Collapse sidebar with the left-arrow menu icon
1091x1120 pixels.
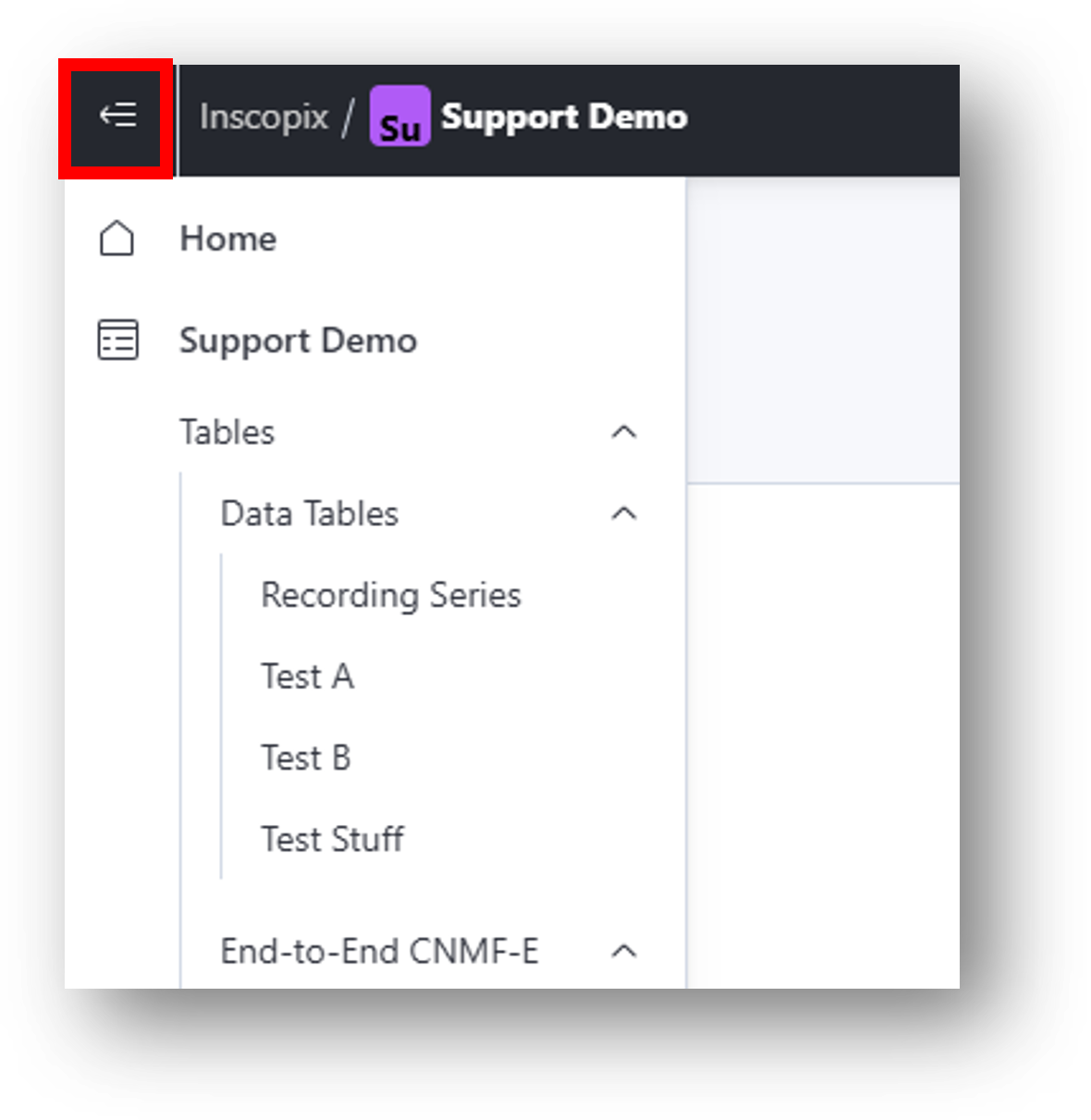[x=118, y=116]
